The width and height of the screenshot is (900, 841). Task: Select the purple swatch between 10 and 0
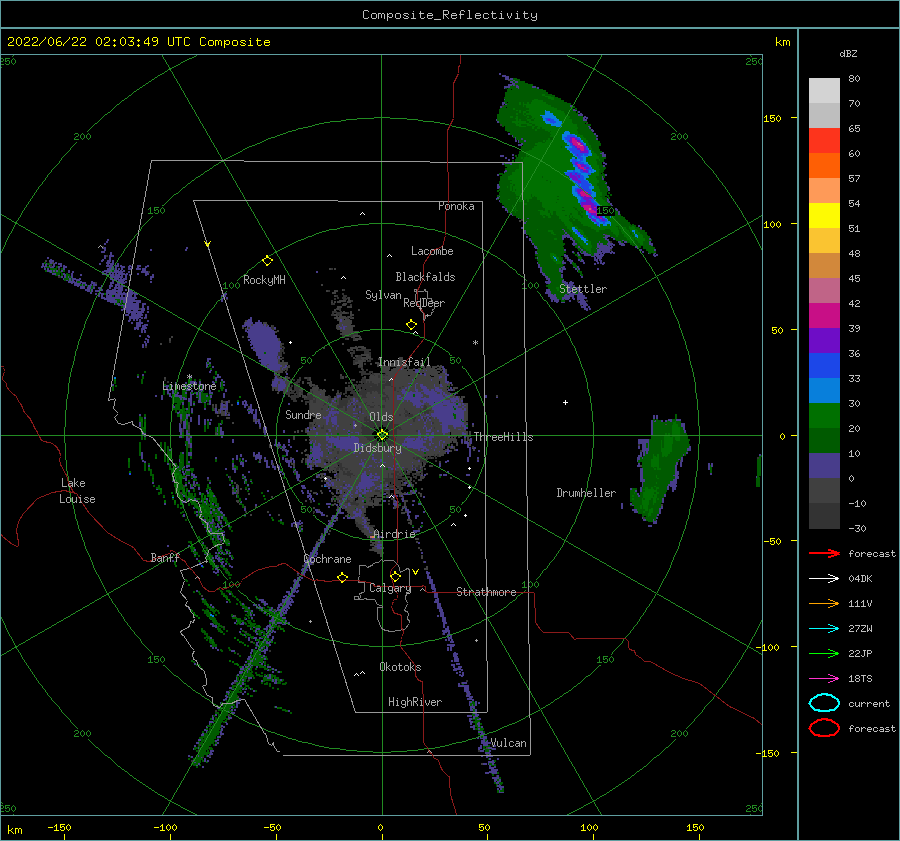coord(824,466)
